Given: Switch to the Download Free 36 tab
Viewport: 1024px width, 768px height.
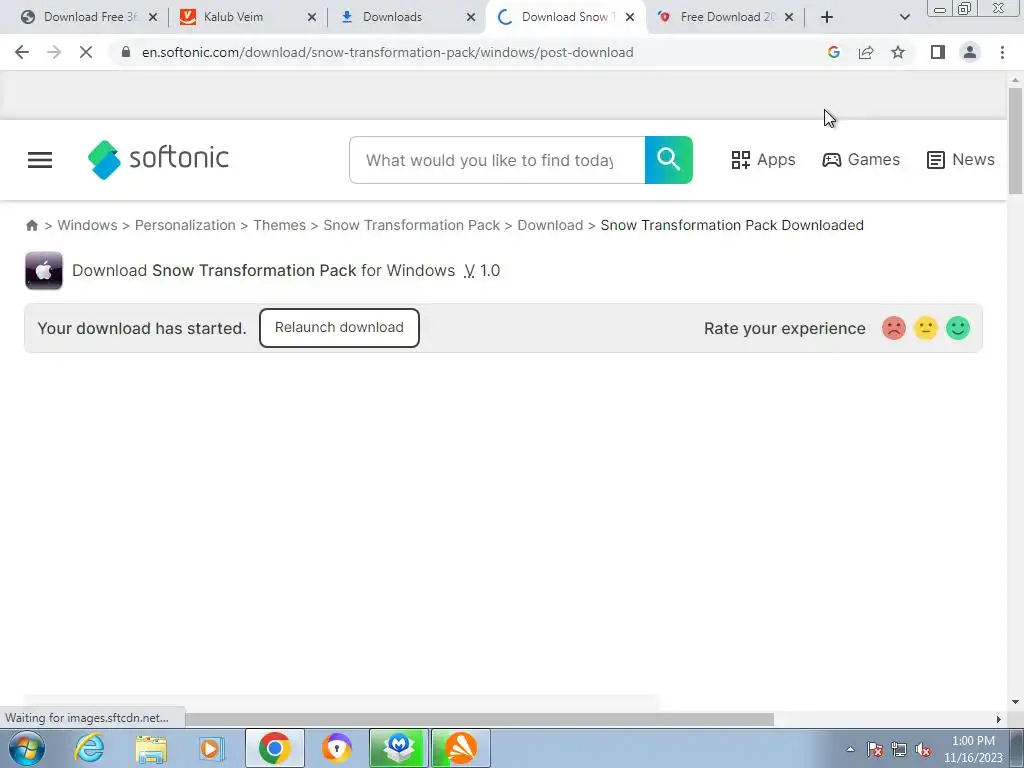Looking at the screenshot, I should pos(89,17).
